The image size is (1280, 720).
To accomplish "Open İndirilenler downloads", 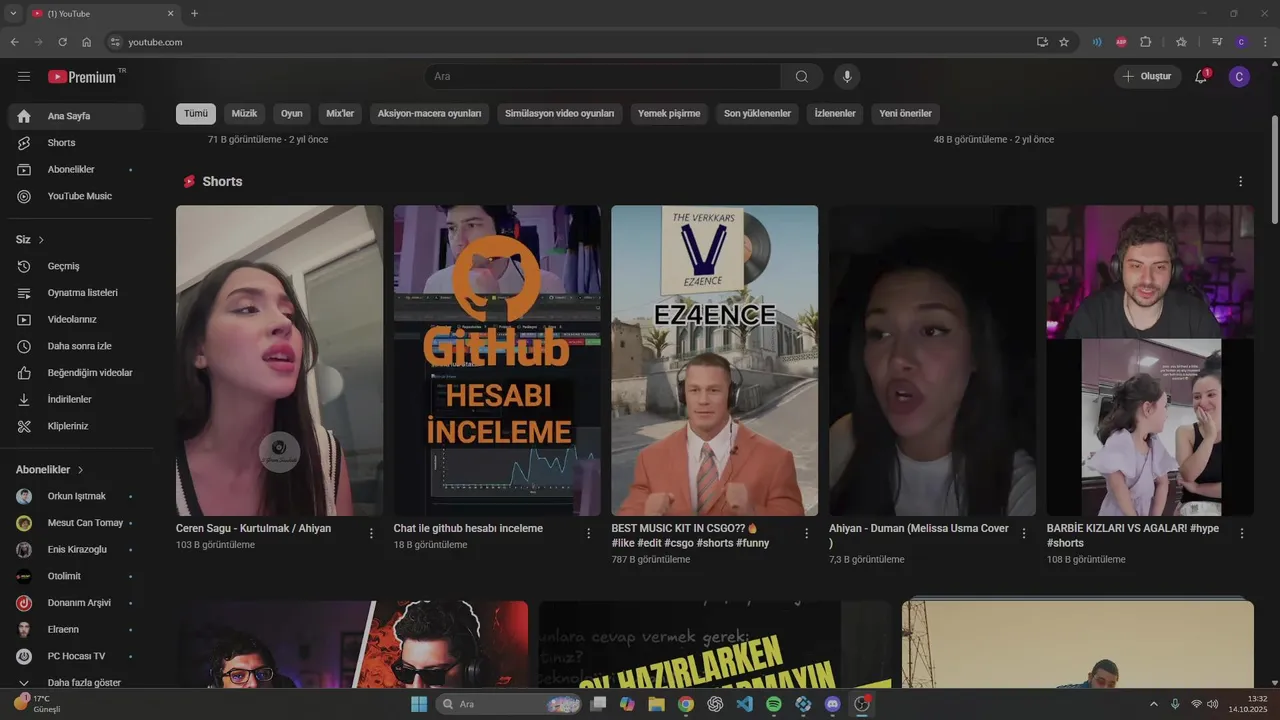I will (77, 400).
